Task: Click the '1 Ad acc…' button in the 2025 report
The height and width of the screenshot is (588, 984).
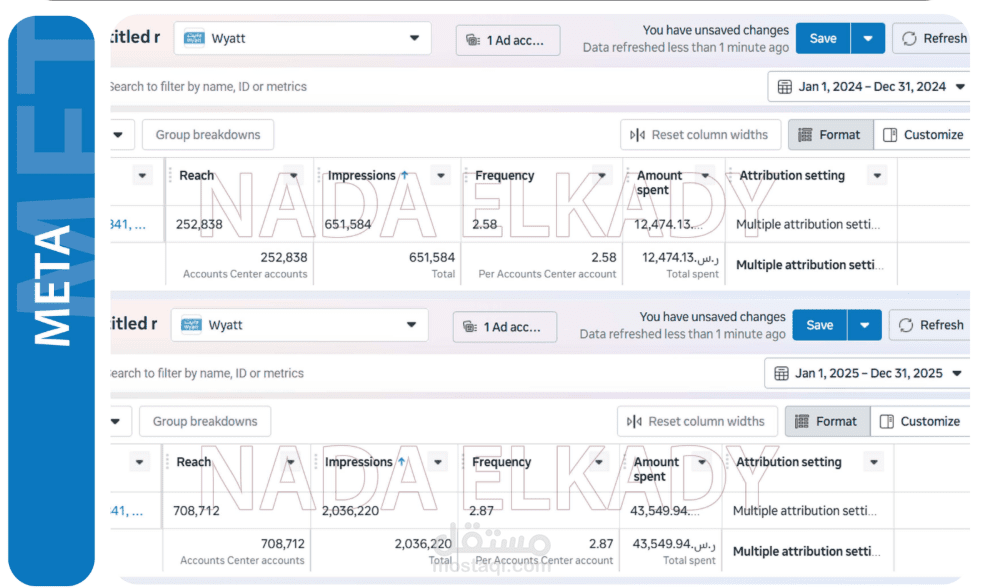Action: (505, 327)
